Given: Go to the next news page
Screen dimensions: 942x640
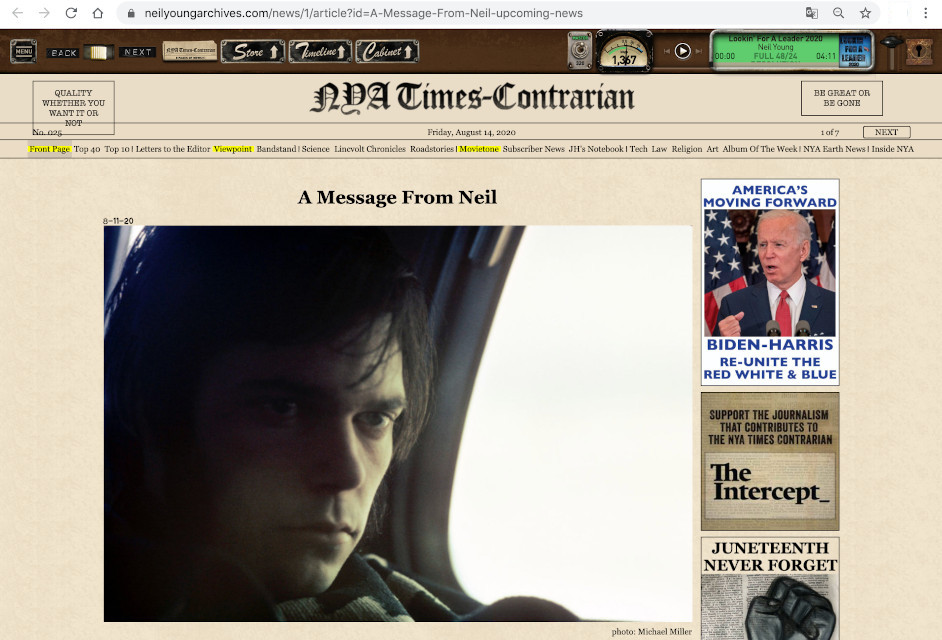Looking at the screenshot, I should (x=887, y=132).
